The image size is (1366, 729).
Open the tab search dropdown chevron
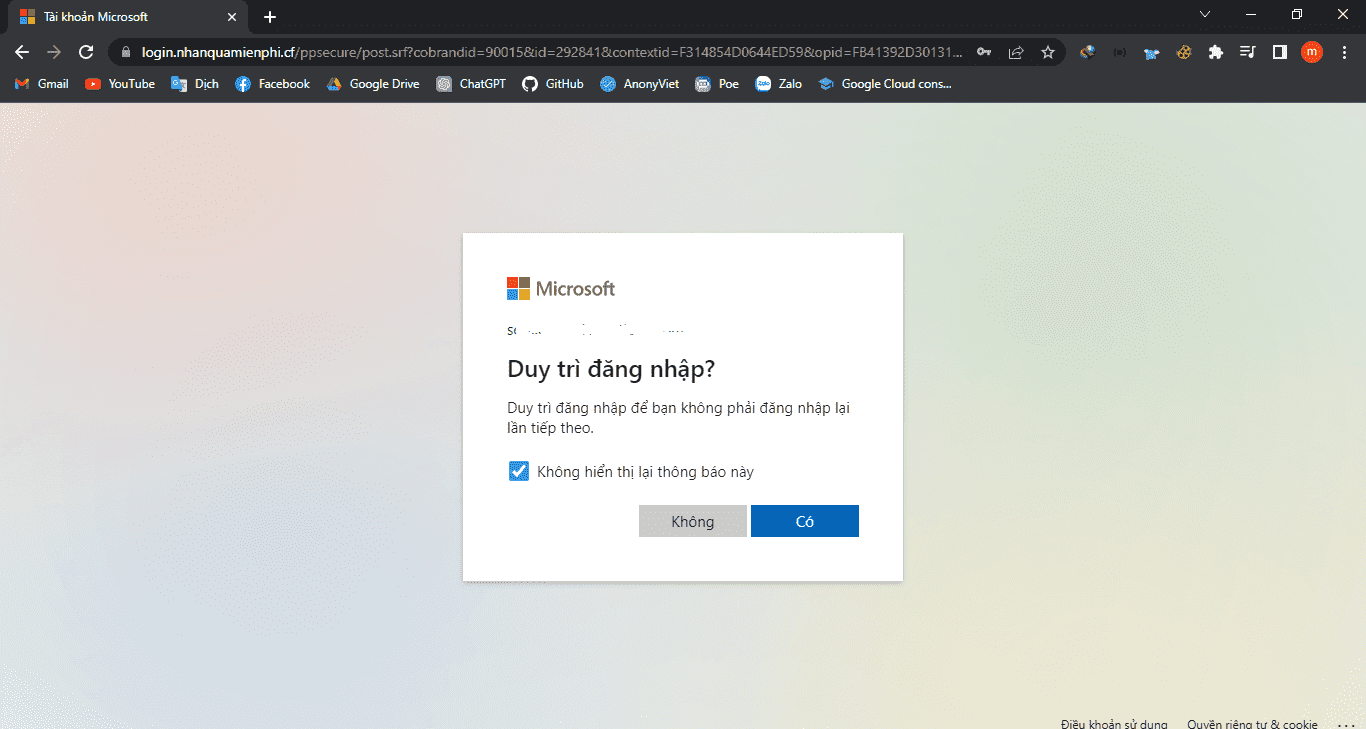[x=1205, y=14]
